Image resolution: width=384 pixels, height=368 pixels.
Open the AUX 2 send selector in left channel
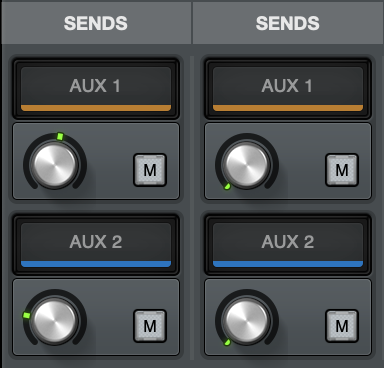coord(96,245)
